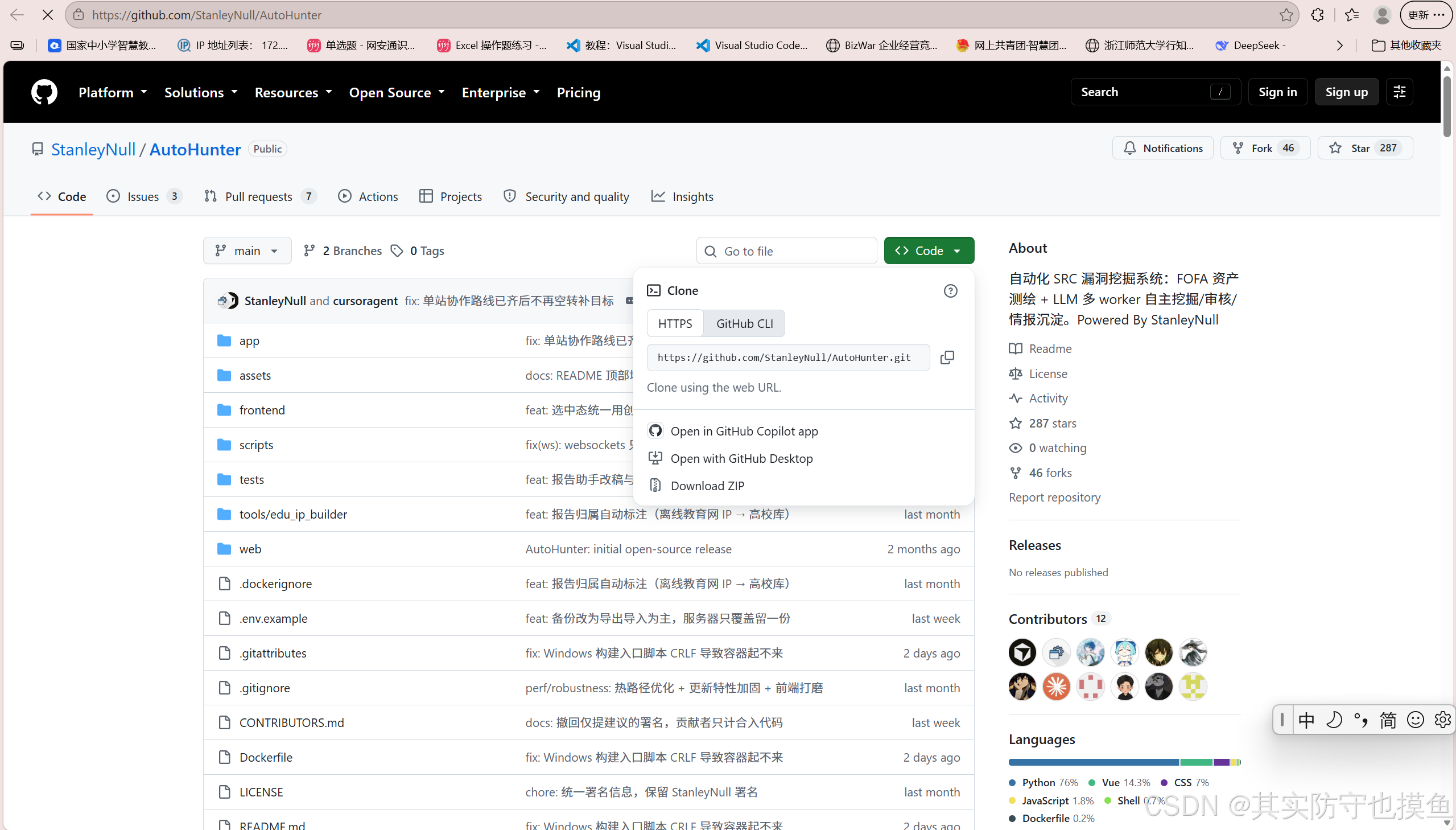The width and height of the screenshot is (1456, 830).
Task: Open the Insights tab
Action: tap(682, 196)
